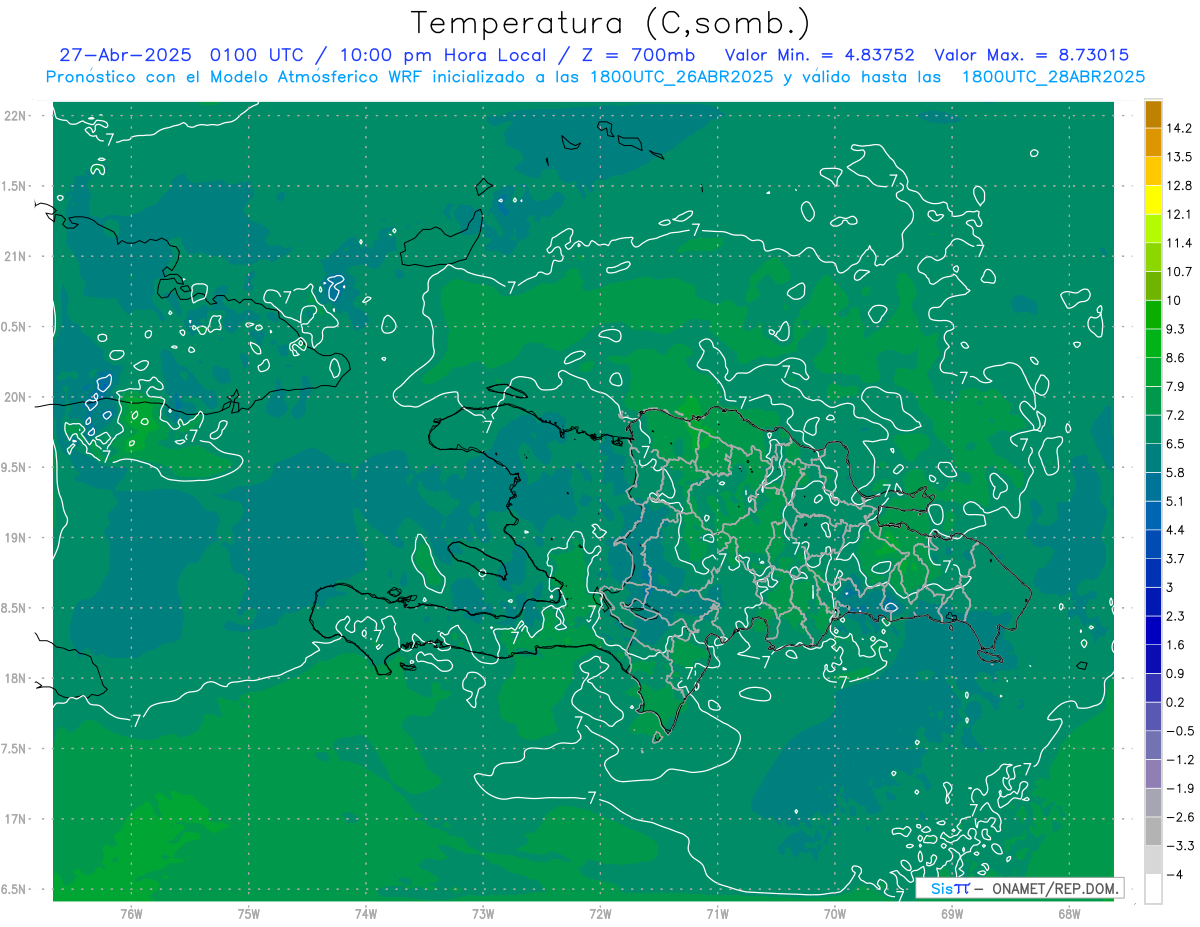
Task: Click the 0.2 value on the color scale
Action: (1176, 702)
